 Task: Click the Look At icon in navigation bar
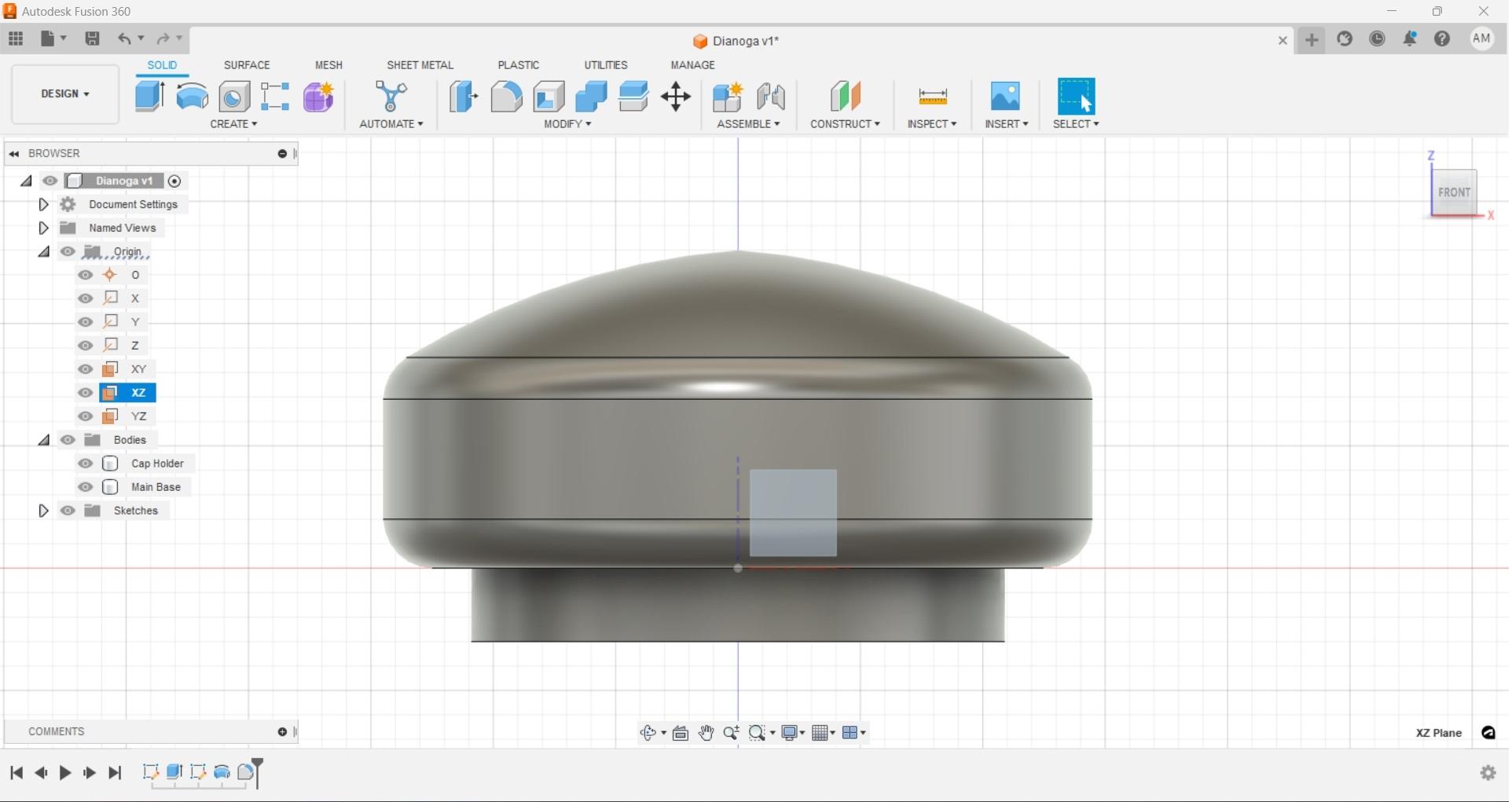click(681, 733)
